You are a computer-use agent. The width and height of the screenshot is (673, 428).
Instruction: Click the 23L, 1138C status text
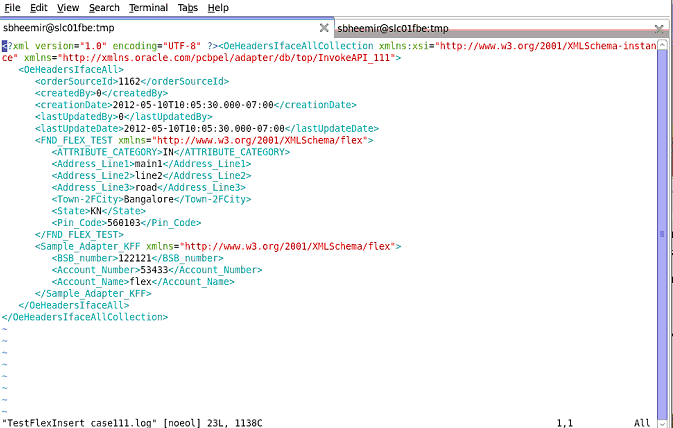coord(235,423)
